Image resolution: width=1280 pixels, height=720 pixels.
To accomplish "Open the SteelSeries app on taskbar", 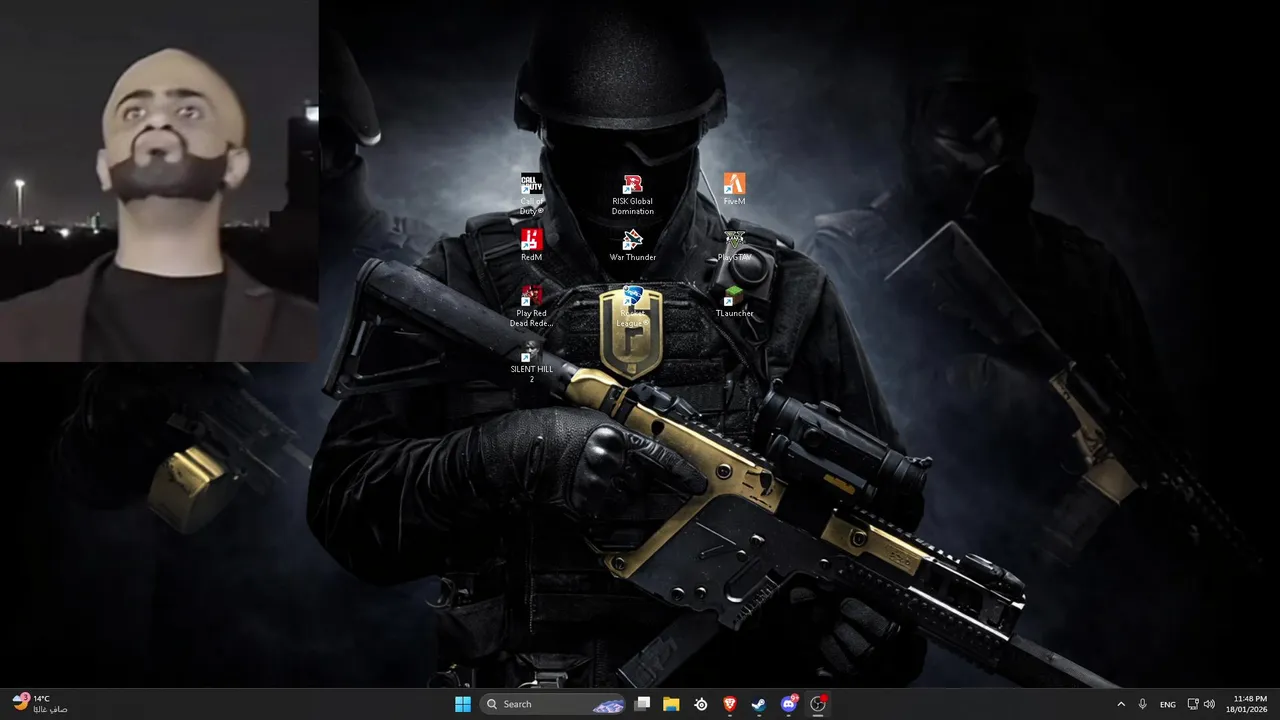I will pos(701,704).
